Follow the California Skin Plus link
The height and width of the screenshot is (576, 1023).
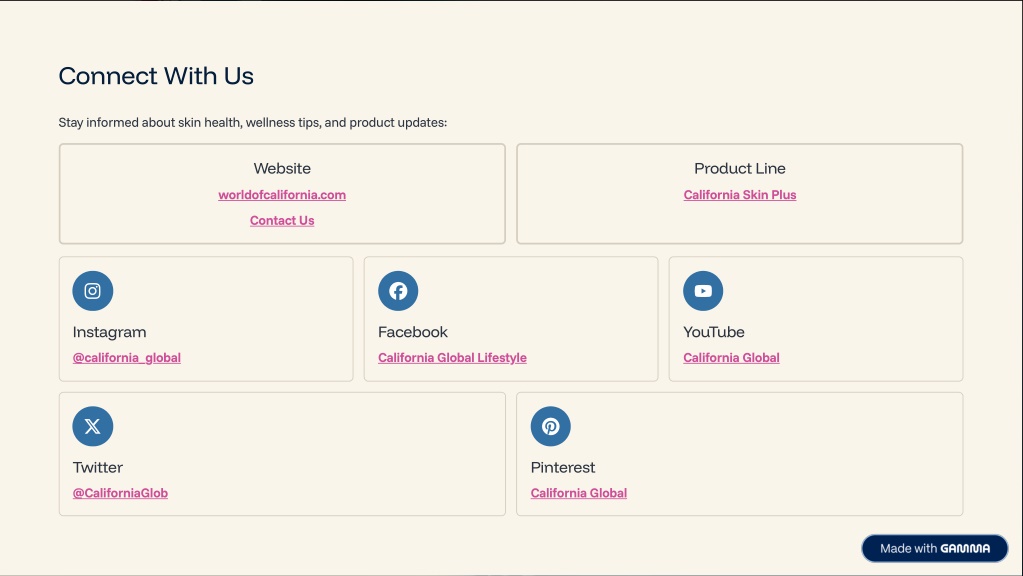tap(740, 195)
